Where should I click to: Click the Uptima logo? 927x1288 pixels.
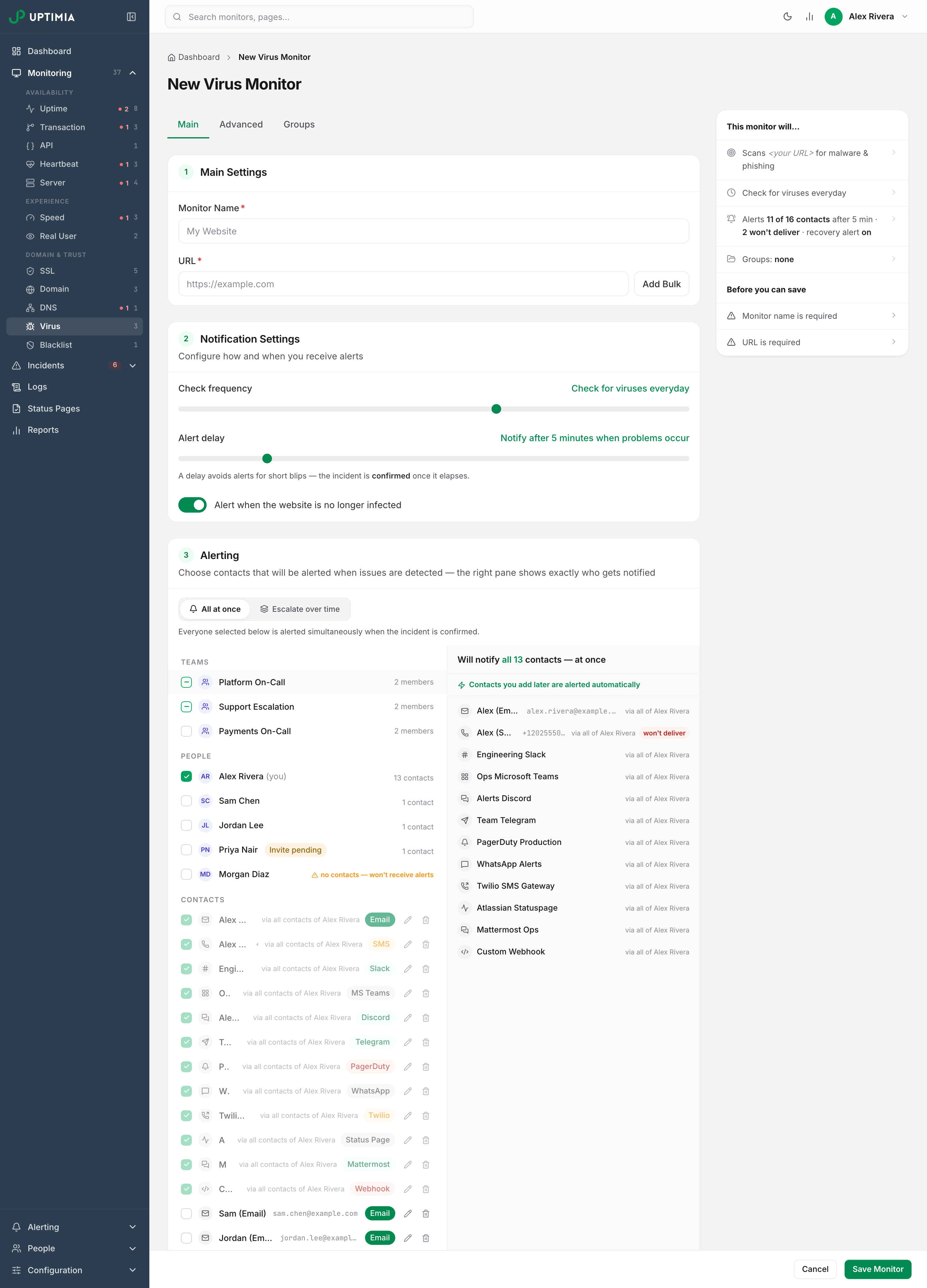pyautogui.click(x=42, y=16)
